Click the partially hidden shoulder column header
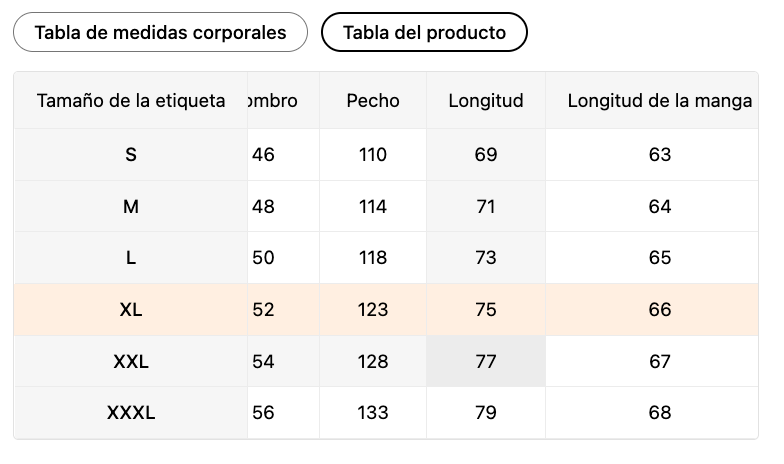 [x=272, y=100]
